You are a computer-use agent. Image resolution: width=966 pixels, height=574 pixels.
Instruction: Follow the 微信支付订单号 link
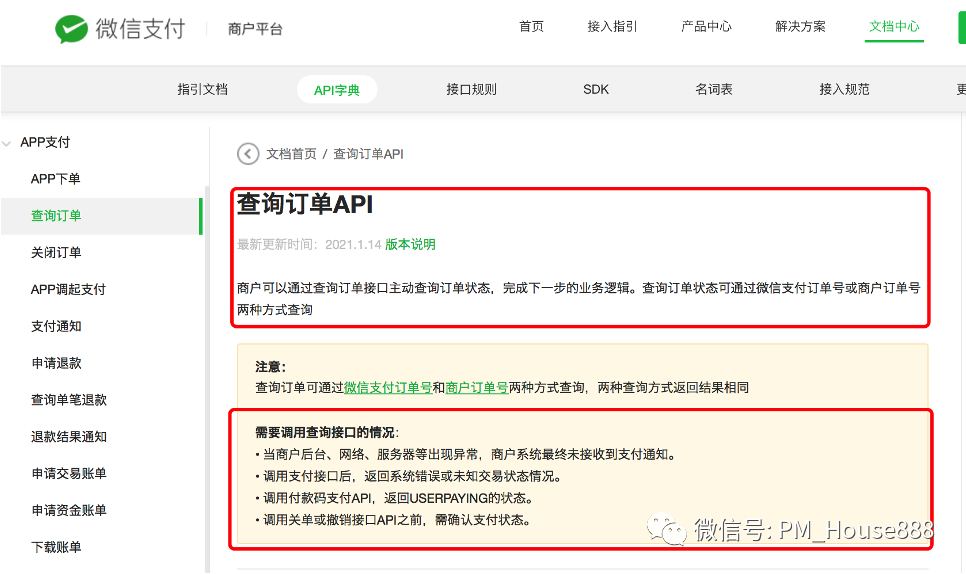coord(388,387)
